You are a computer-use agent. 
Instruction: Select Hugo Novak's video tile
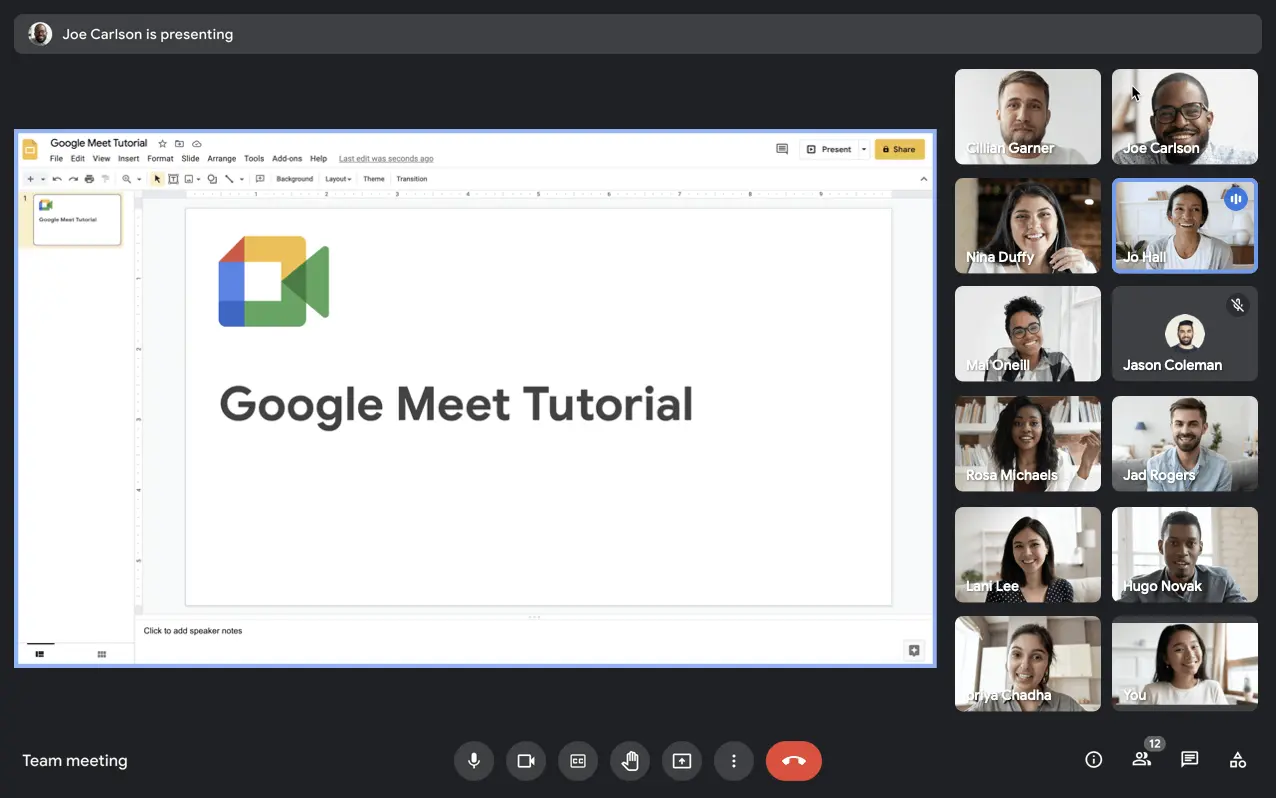tap(1185, 555)
